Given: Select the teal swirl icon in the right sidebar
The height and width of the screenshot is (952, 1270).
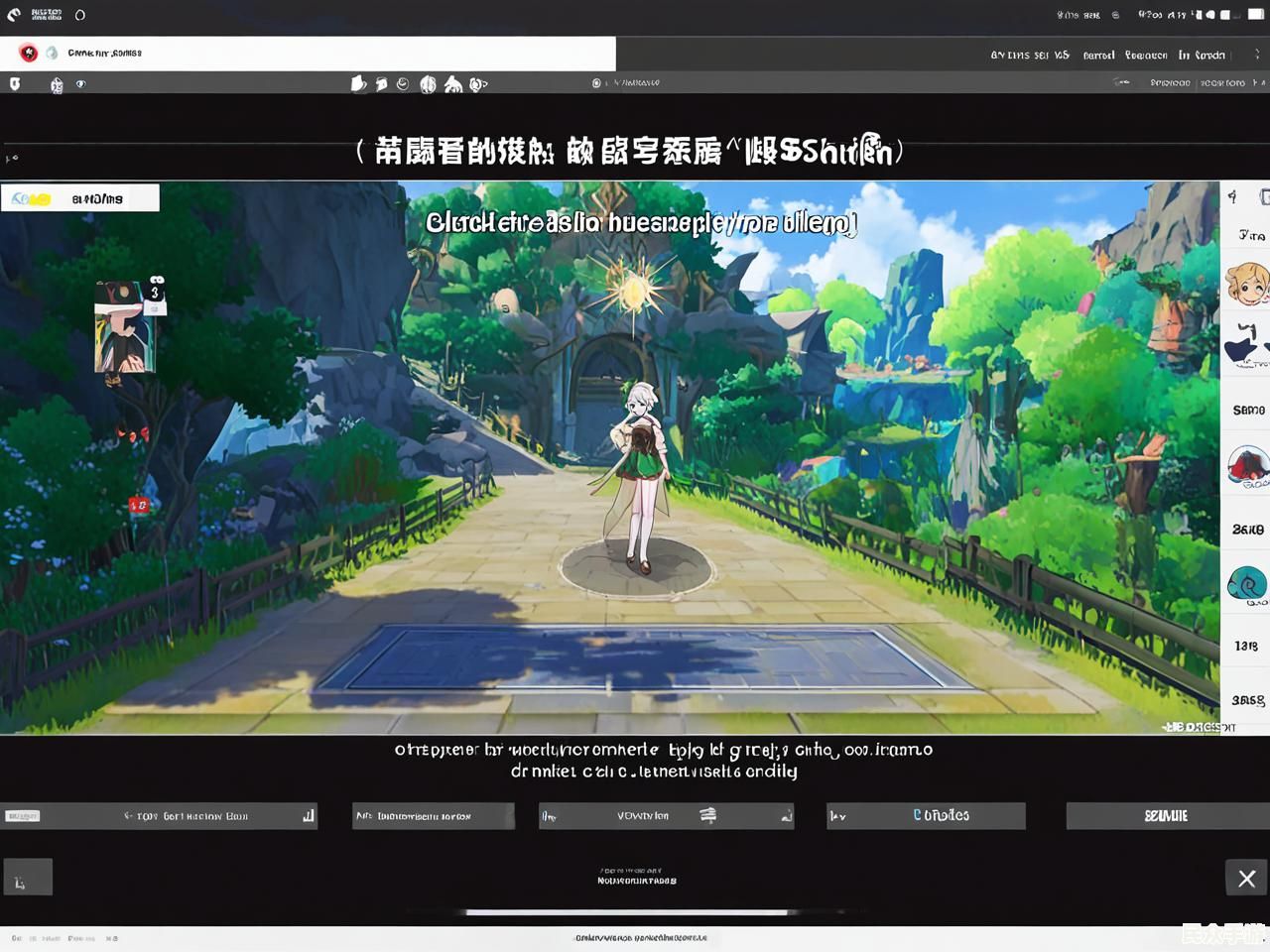Looking at the screenshot, I should [x=1247, y=584].
